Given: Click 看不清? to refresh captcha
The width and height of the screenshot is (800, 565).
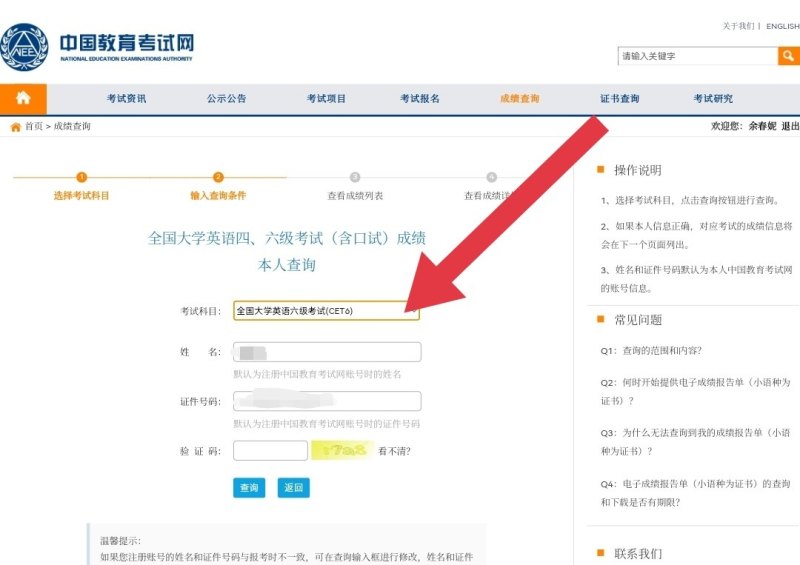Looking at the screenshot, I should 394,451.
